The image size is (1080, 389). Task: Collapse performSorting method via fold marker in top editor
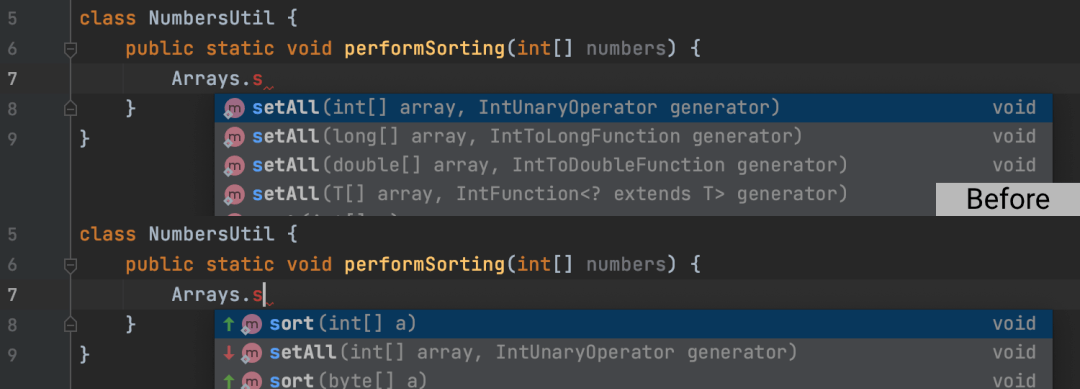(x=70, y=50)
